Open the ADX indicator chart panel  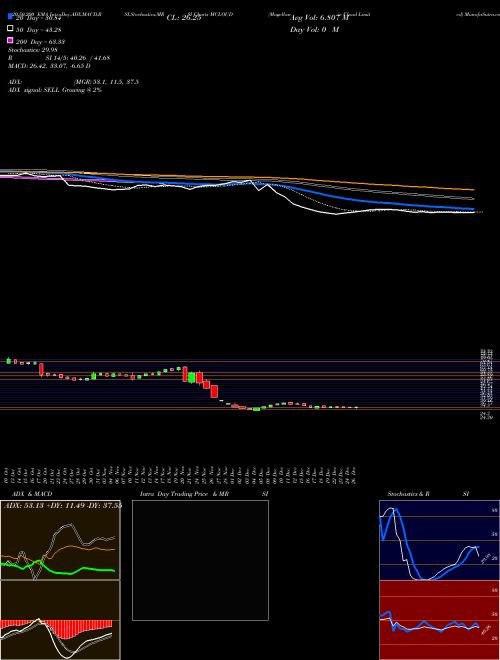pyautogui.click(x=60, y=540)
